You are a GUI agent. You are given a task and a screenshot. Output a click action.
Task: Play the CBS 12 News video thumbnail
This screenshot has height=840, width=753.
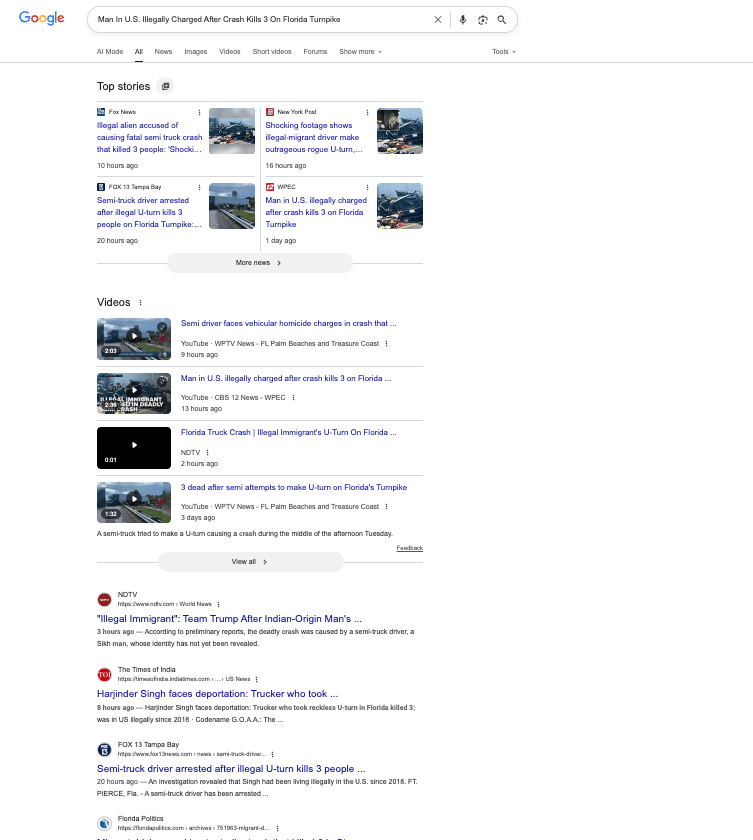(134, 393)
